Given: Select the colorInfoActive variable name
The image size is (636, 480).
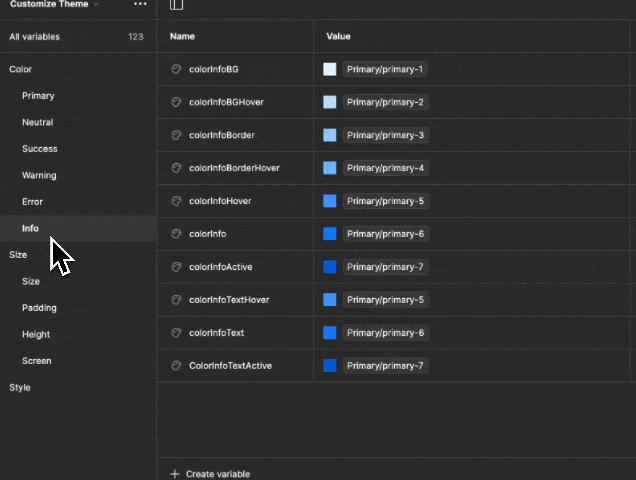Looking at the screenshot, I should (x=221, y=267).
